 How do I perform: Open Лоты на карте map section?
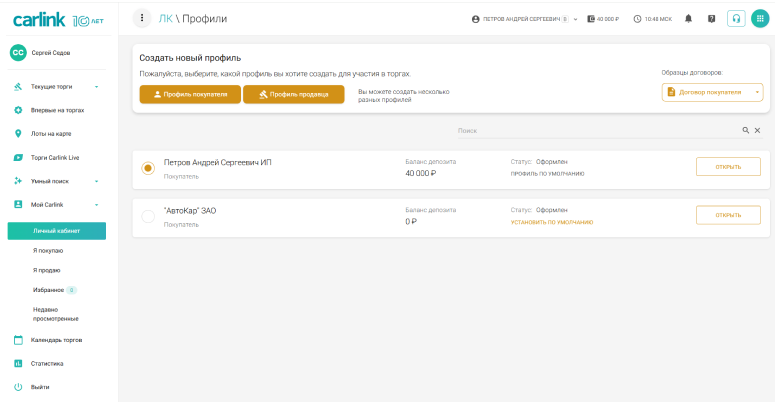tap(50, 132)
